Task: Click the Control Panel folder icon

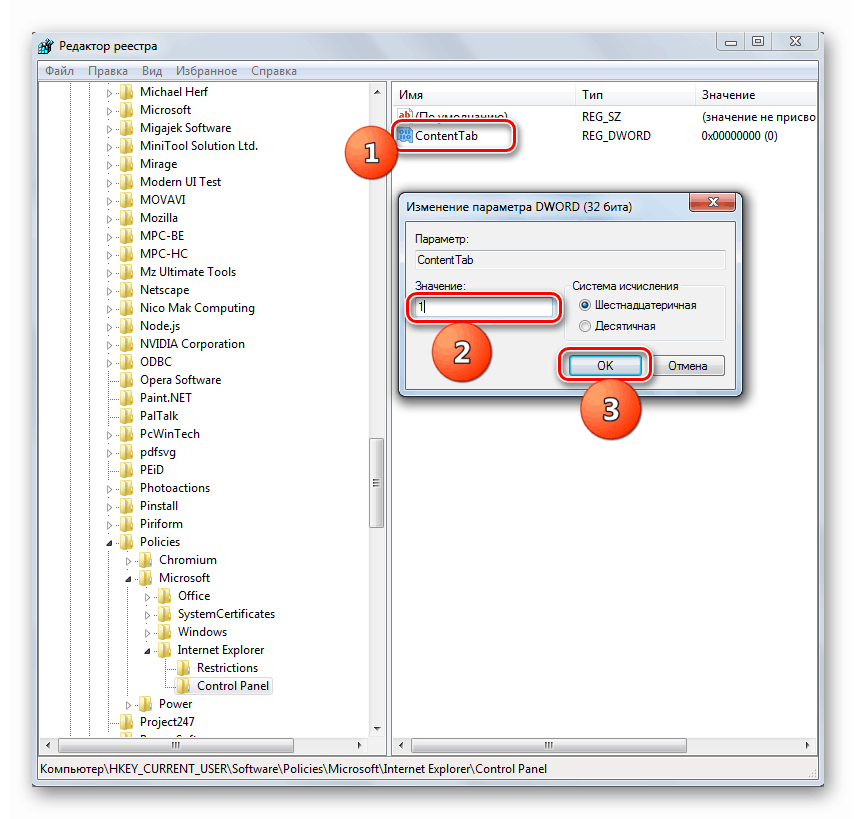Action: pos(184,686)
